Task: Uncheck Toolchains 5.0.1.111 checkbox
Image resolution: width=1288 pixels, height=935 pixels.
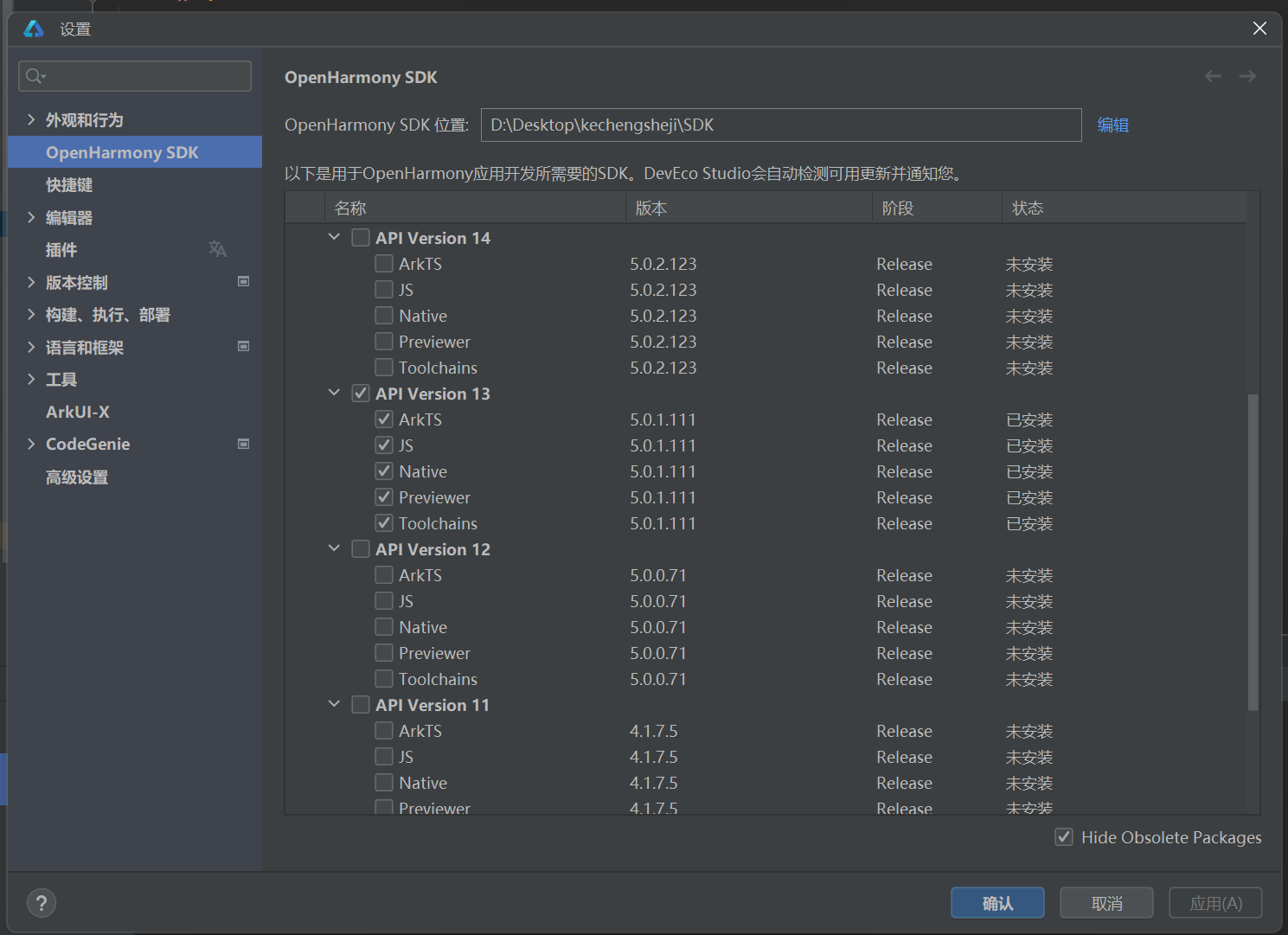Action: tap(384, 523)
